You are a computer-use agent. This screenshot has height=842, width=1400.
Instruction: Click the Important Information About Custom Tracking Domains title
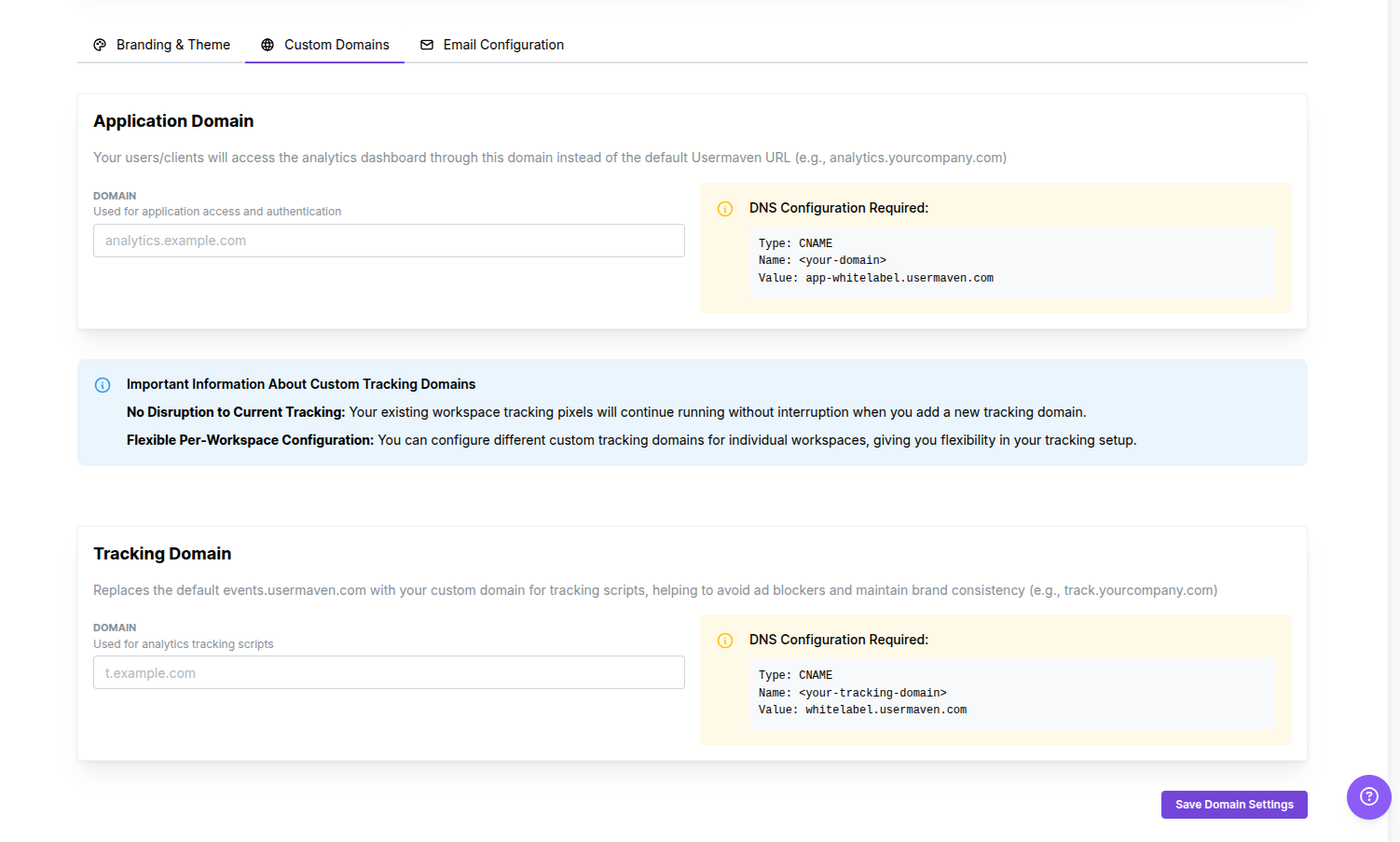(301, 384)
